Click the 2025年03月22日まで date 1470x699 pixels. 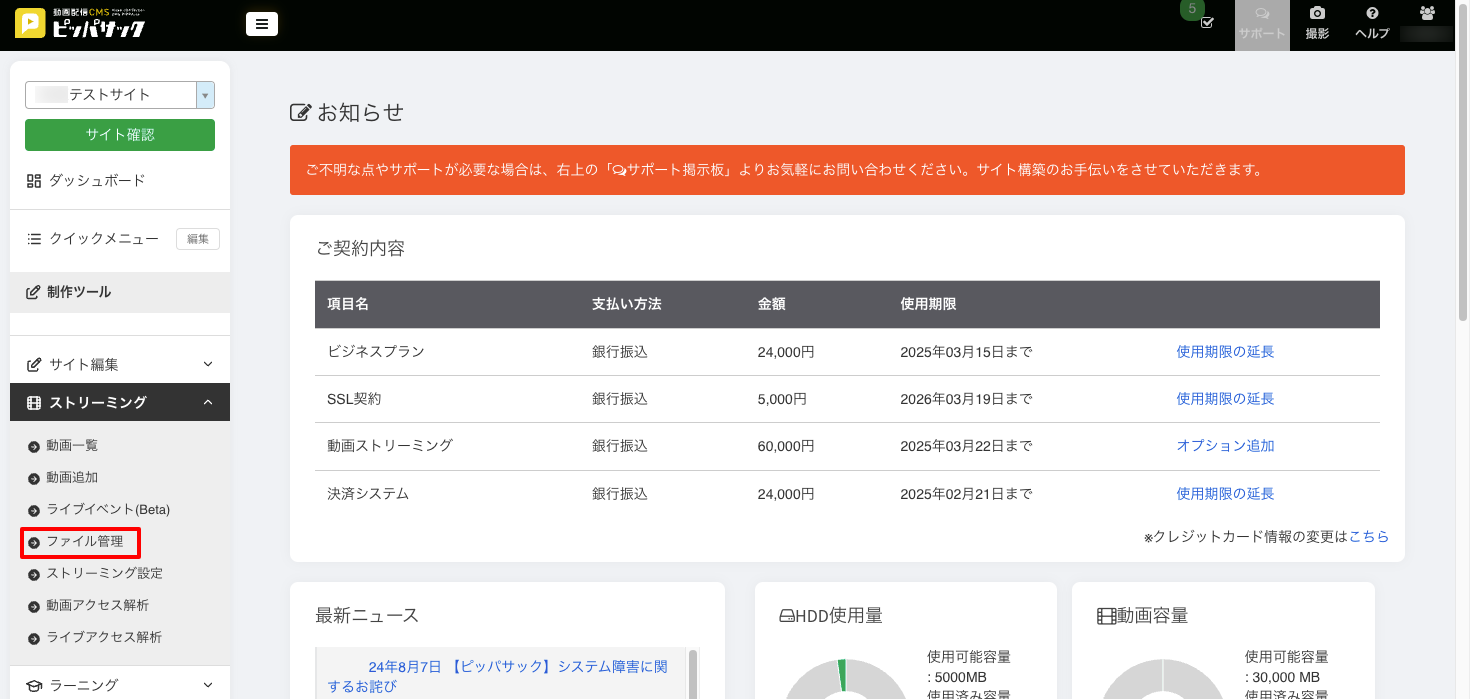(x=967, y=446)
